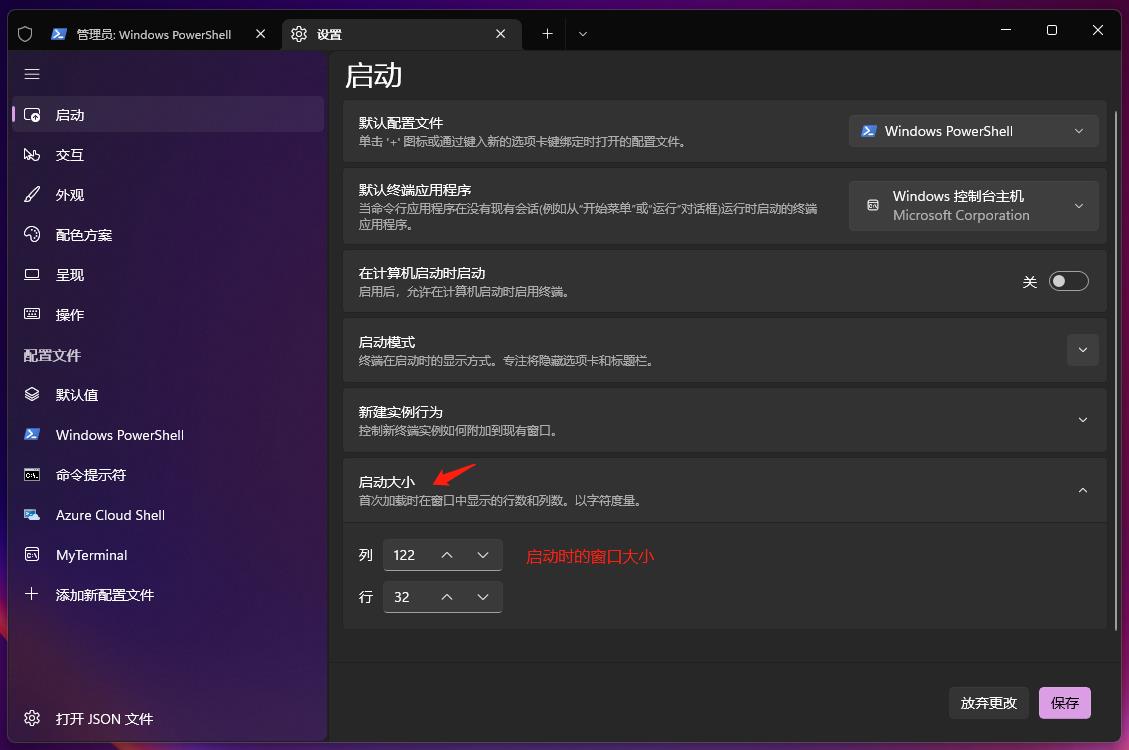Collapse the 启动大小 section
Image resolution: width=1129 pixels, height=750 pixels.
click(1082, 490)
